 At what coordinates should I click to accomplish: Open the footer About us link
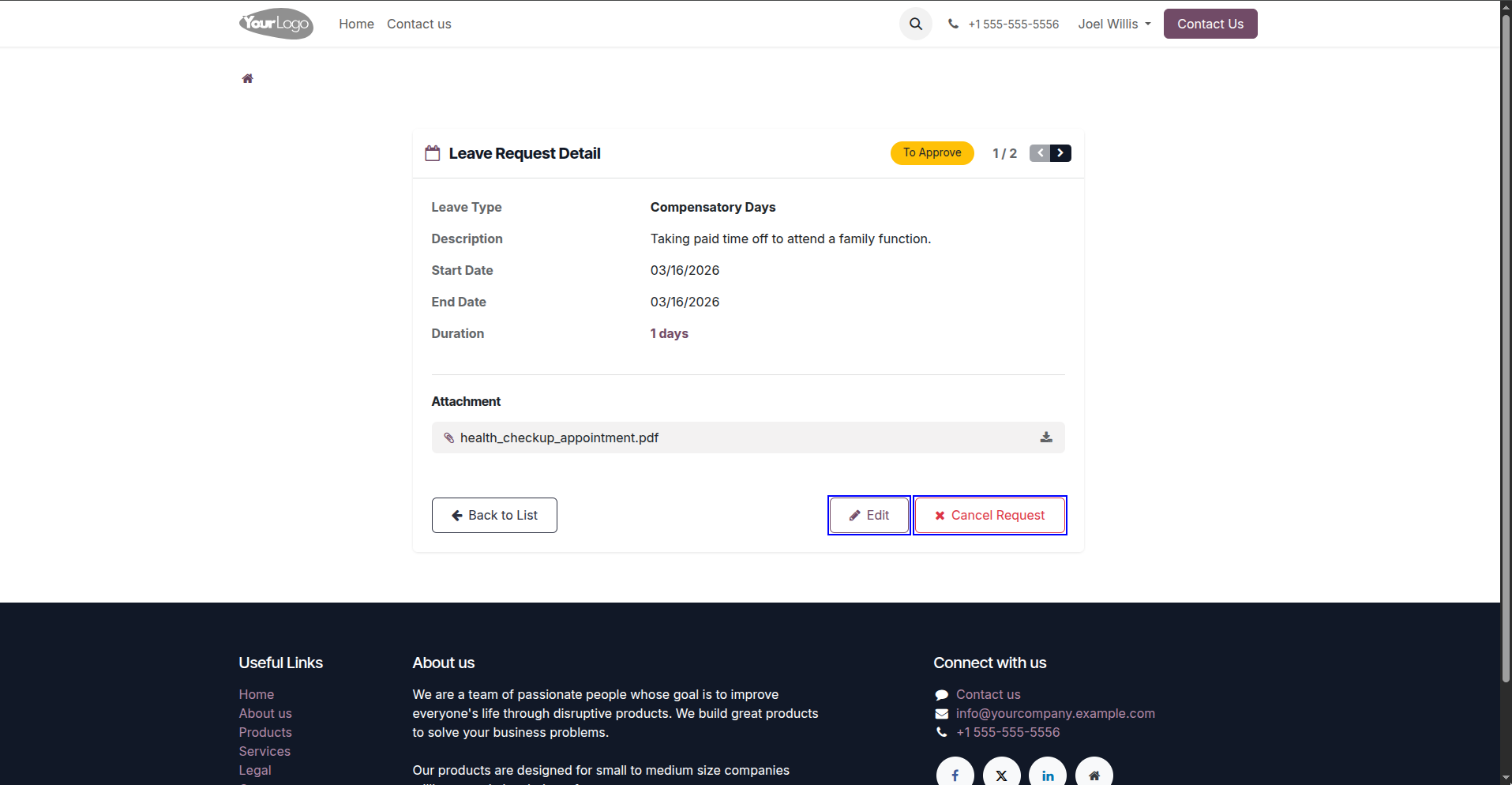tap(265, 713)
